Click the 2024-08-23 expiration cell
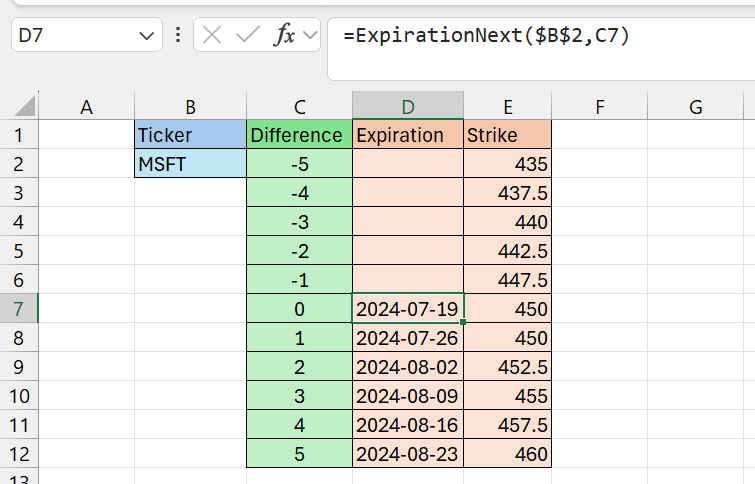 407,454
